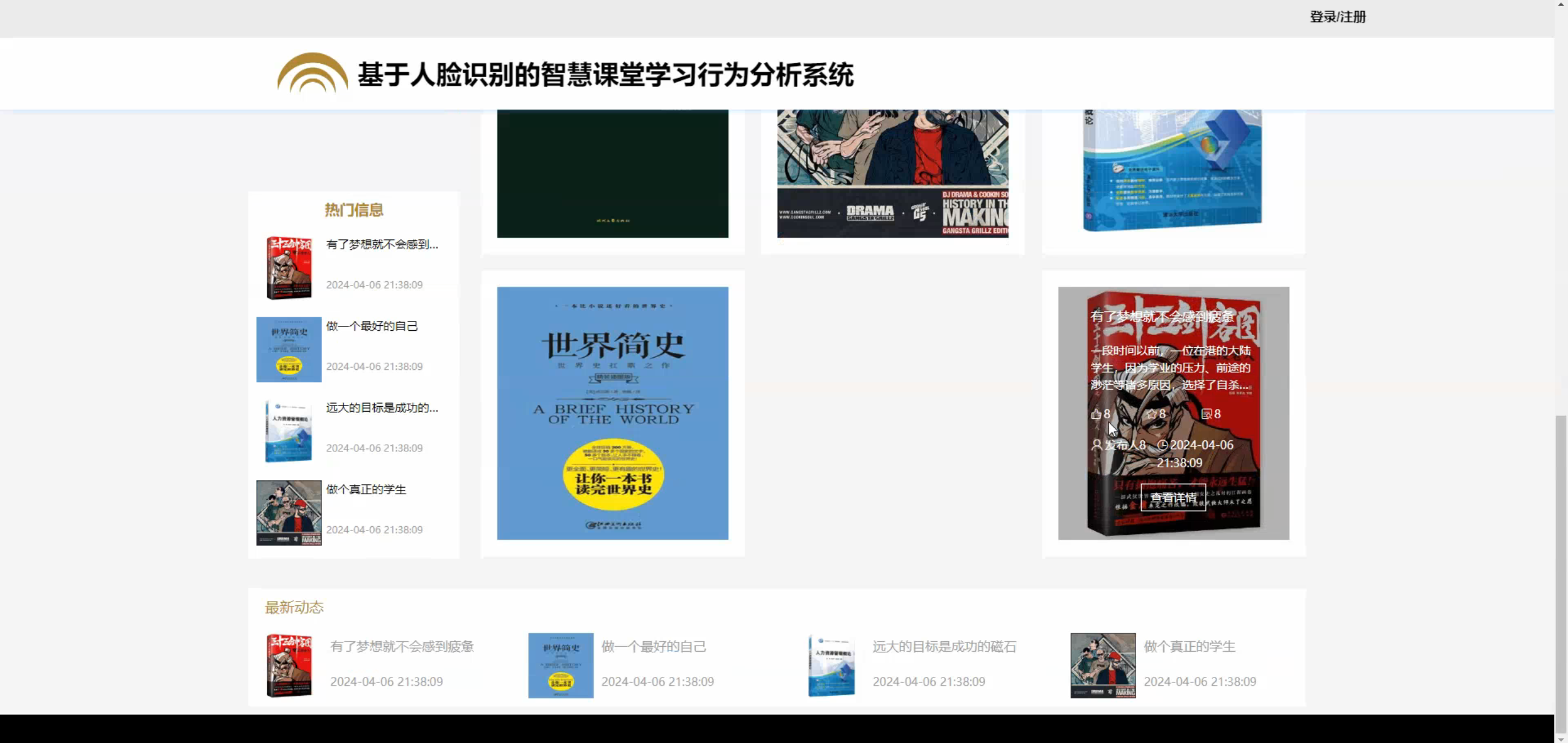Click the DJ Drama album cover card
This screenshot has width=1568, height=743.
pos(892,173)
